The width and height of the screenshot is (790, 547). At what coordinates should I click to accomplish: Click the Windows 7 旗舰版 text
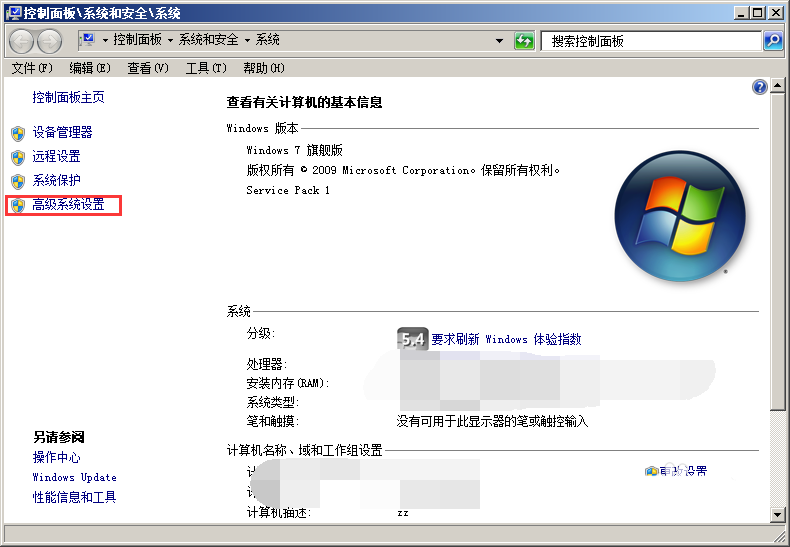tap(294, 150)
